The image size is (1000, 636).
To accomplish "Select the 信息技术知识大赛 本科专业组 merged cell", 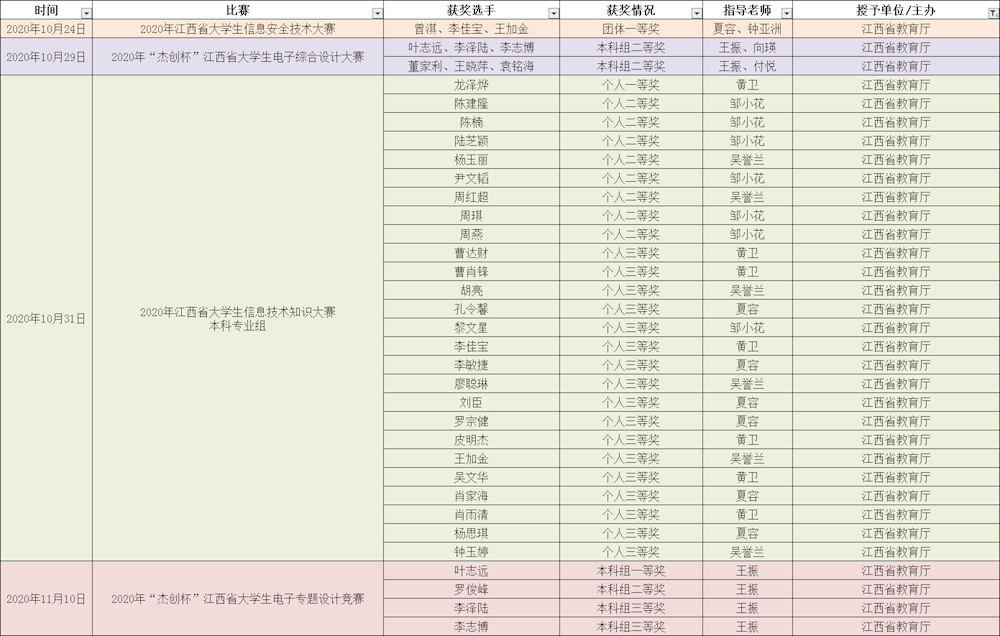I will point(238,319).
